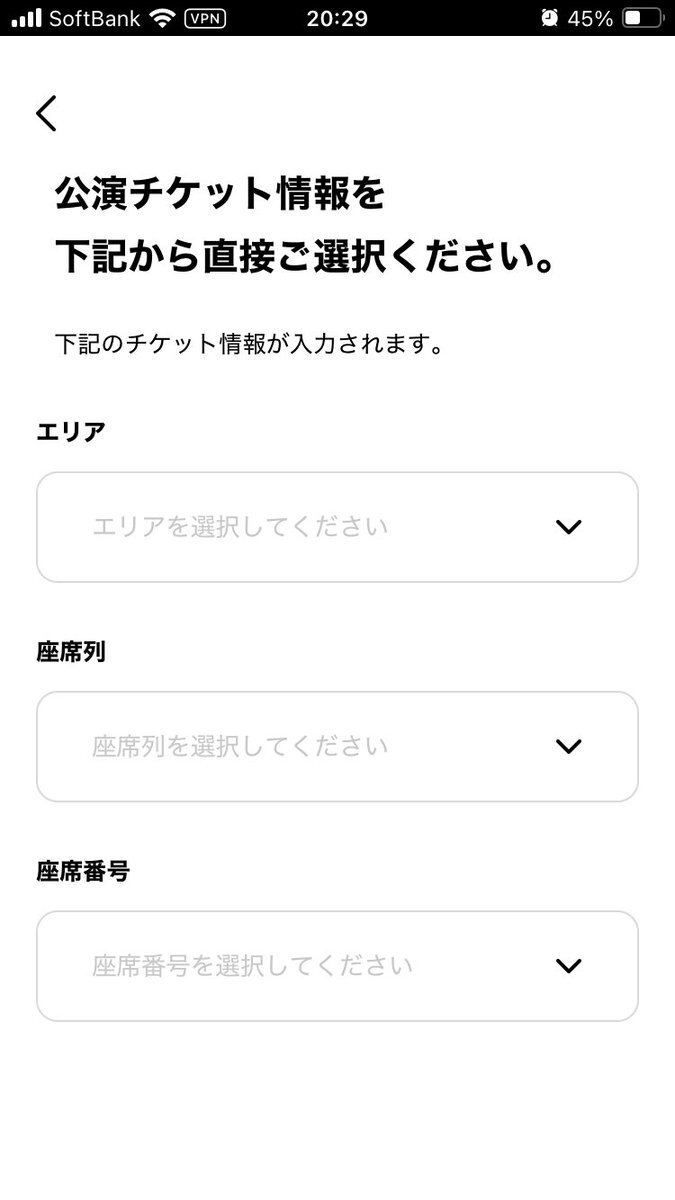
Task: Click the alarm clock status icon
Action: click(549, 18)
